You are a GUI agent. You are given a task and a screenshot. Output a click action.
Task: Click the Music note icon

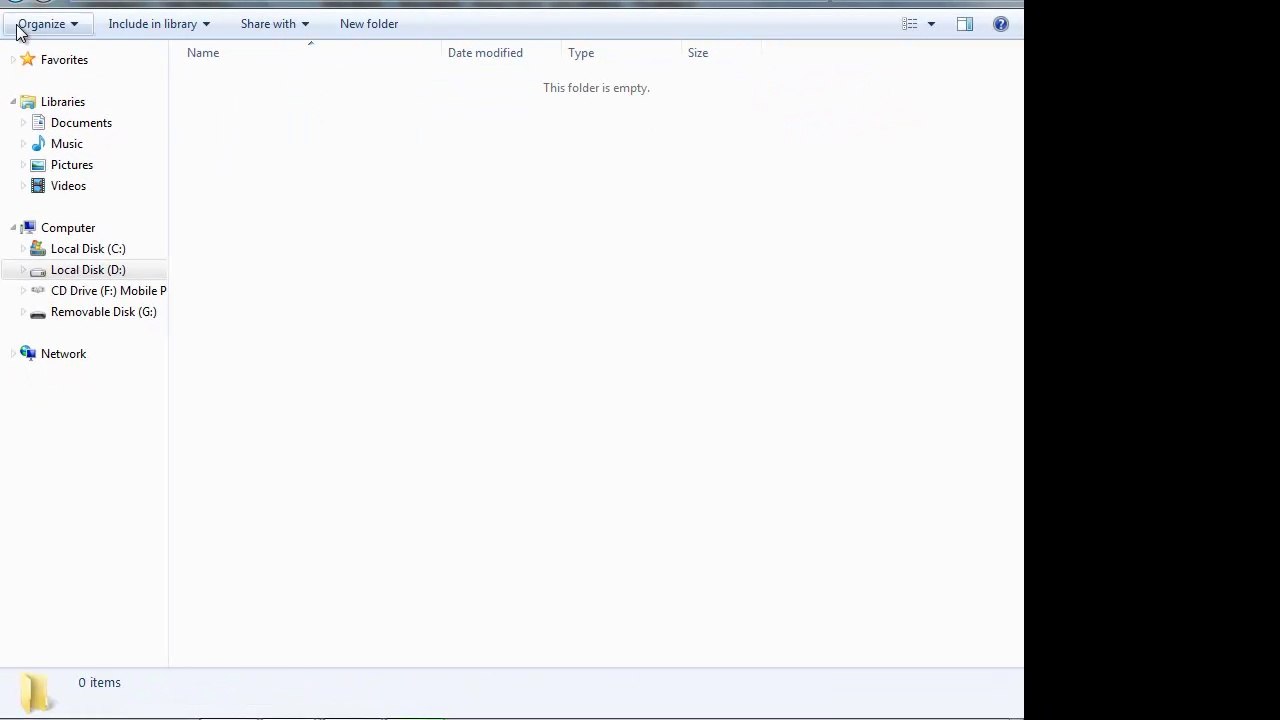[38, 144]
